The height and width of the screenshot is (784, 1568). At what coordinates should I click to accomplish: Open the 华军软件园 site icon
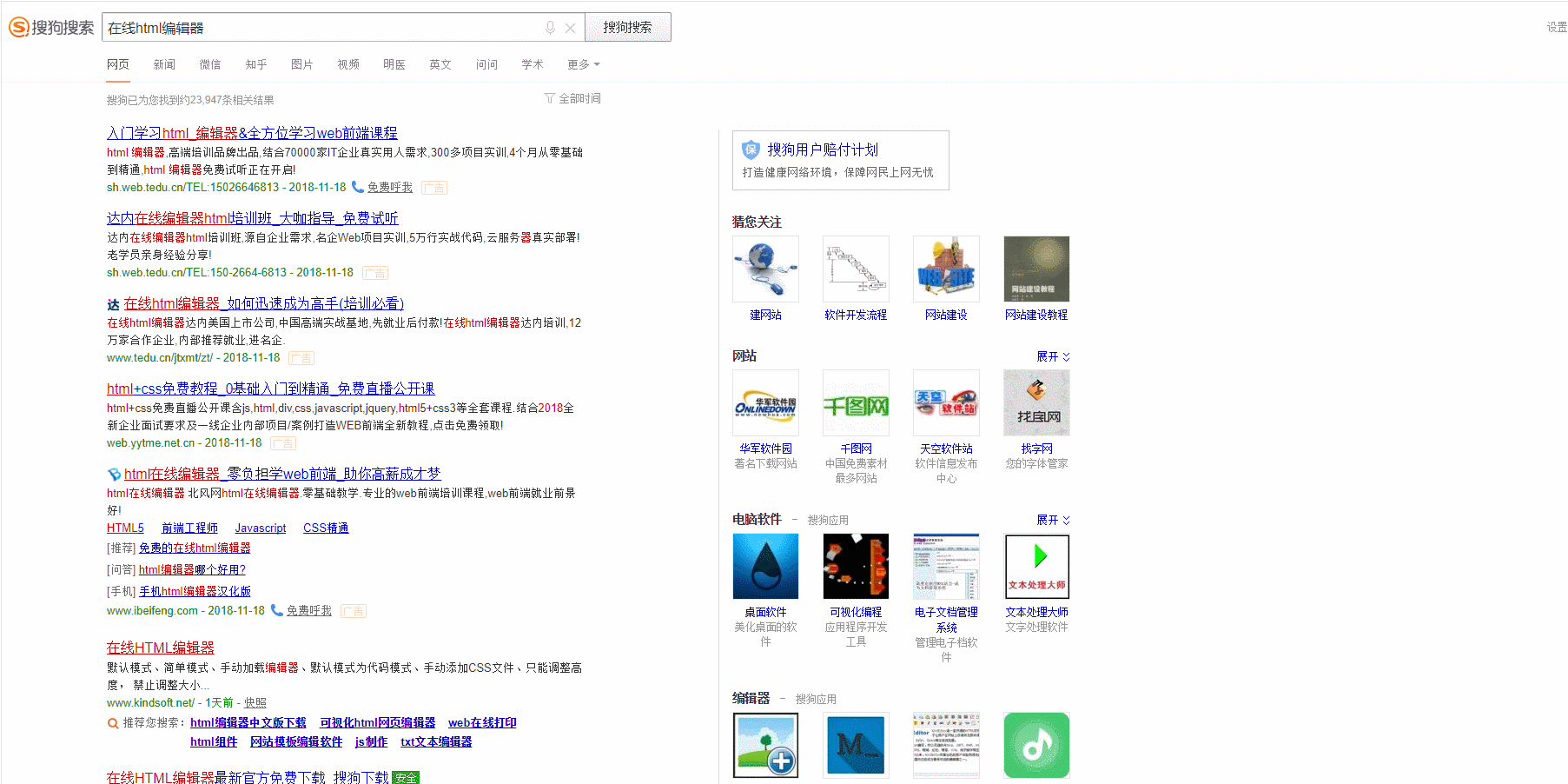[765, 403]
